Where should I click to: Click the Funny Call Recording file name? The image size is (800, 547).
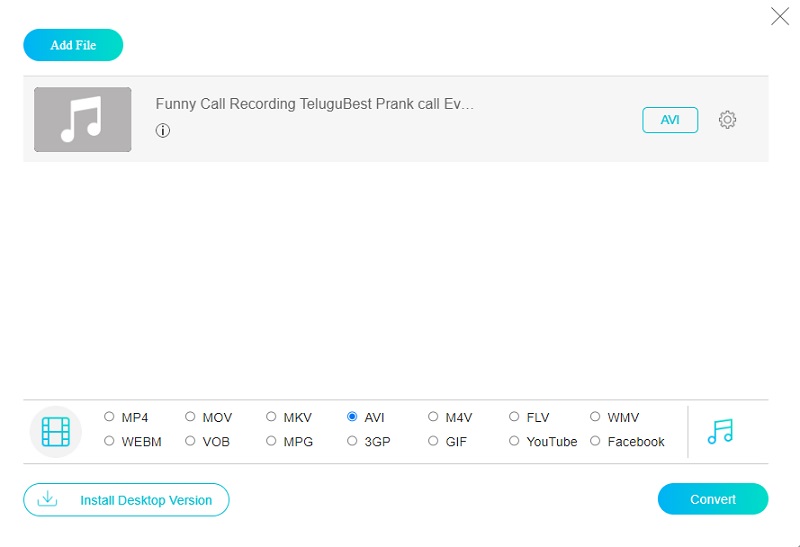coord(315,104)
